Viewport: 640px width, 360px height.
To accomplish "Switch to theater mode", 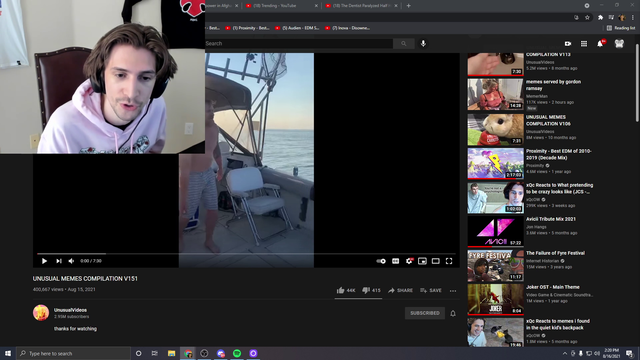I will [x=436, y=261].
